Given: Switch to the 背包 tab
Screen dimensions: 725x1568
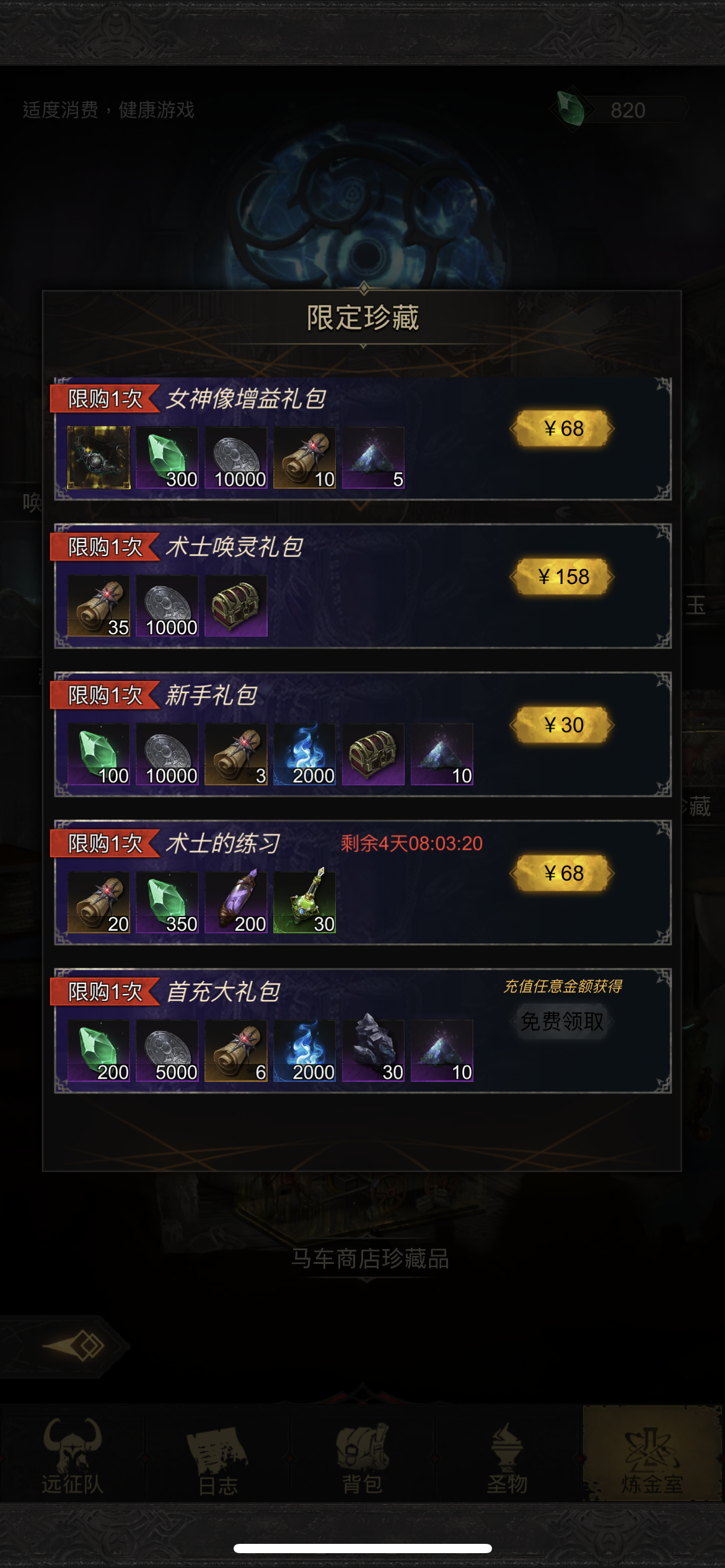Looking at the screenshot, I should (x=362, y=1455).
